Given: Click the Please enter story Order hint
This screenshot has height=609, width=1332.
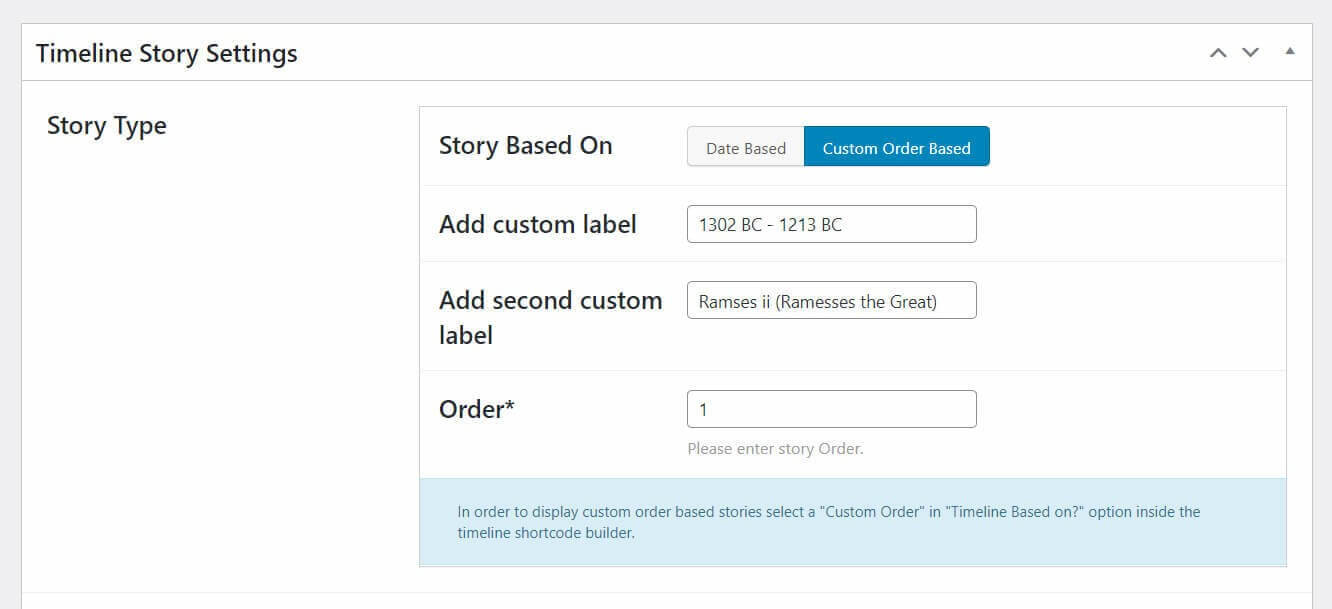Looking at the screenshot, I should tap(773, 448).
